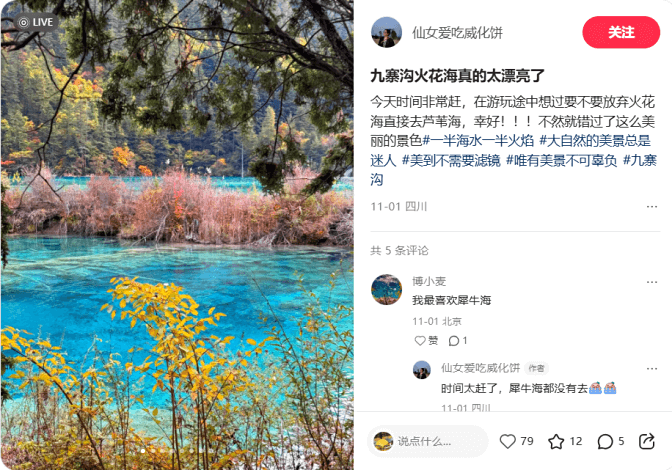Open hashtag #美到不需要滤镜

pos(451,161)
